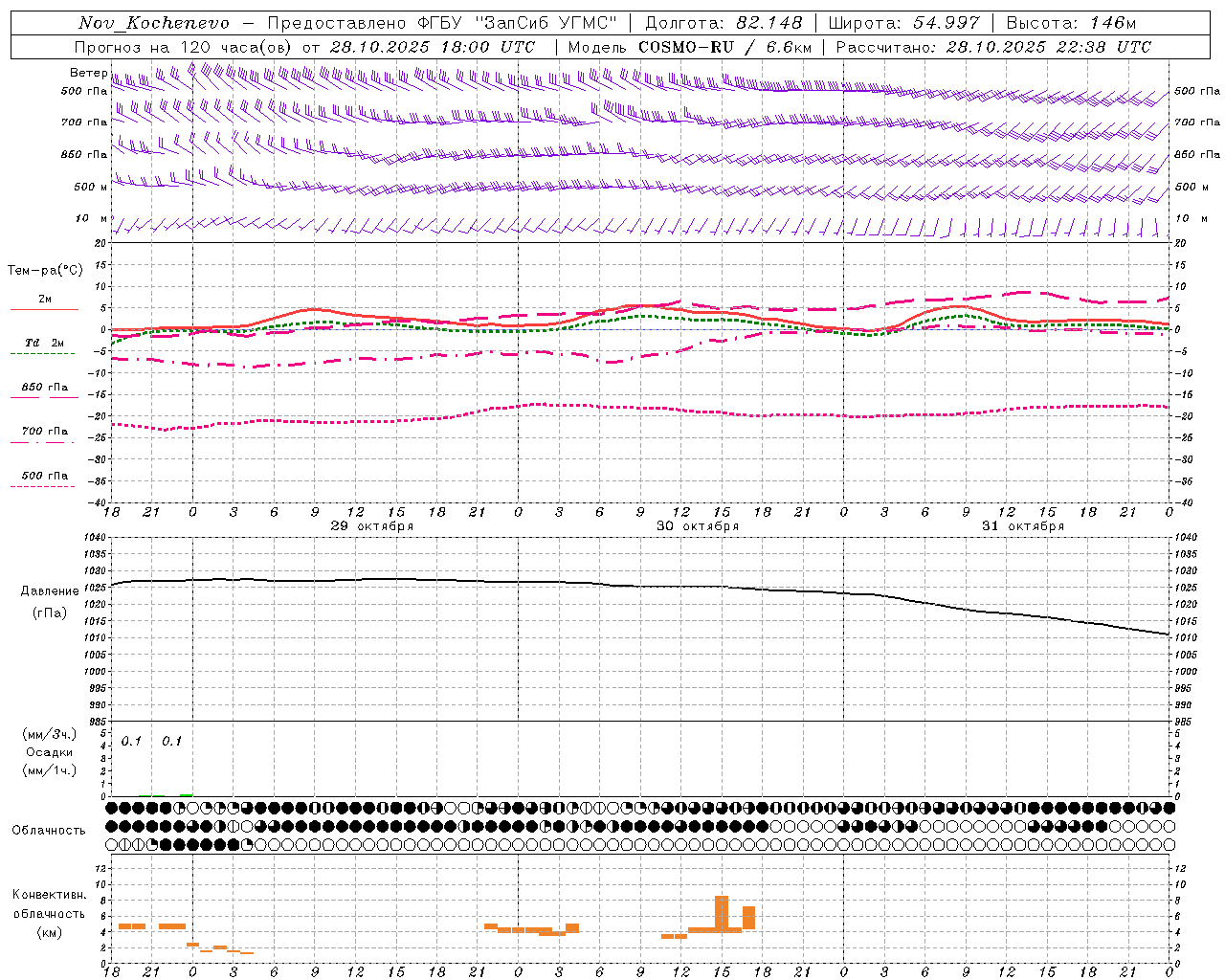Click the tallest orange convective cloud bar
The image size is (1225, 980).
(x=722, y=914)
